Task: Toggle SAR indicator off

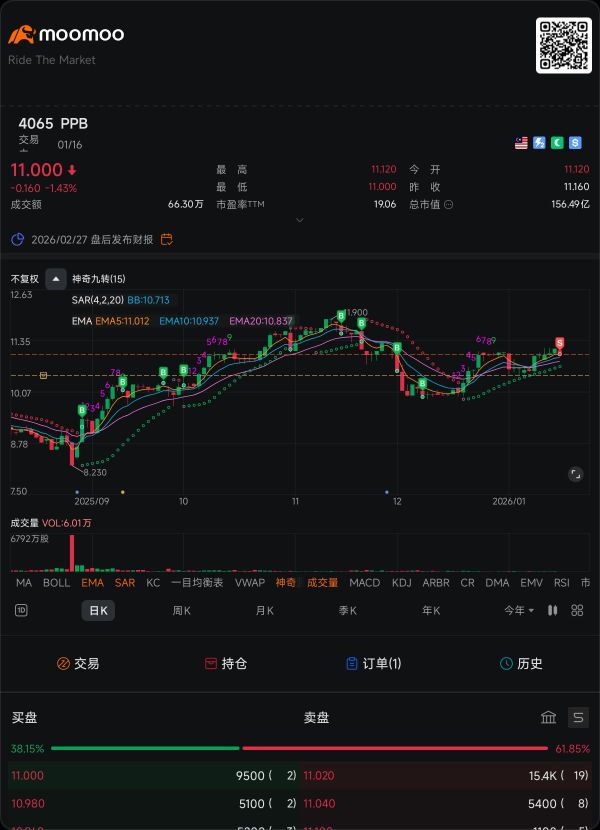Action: (x=125, y=583)
